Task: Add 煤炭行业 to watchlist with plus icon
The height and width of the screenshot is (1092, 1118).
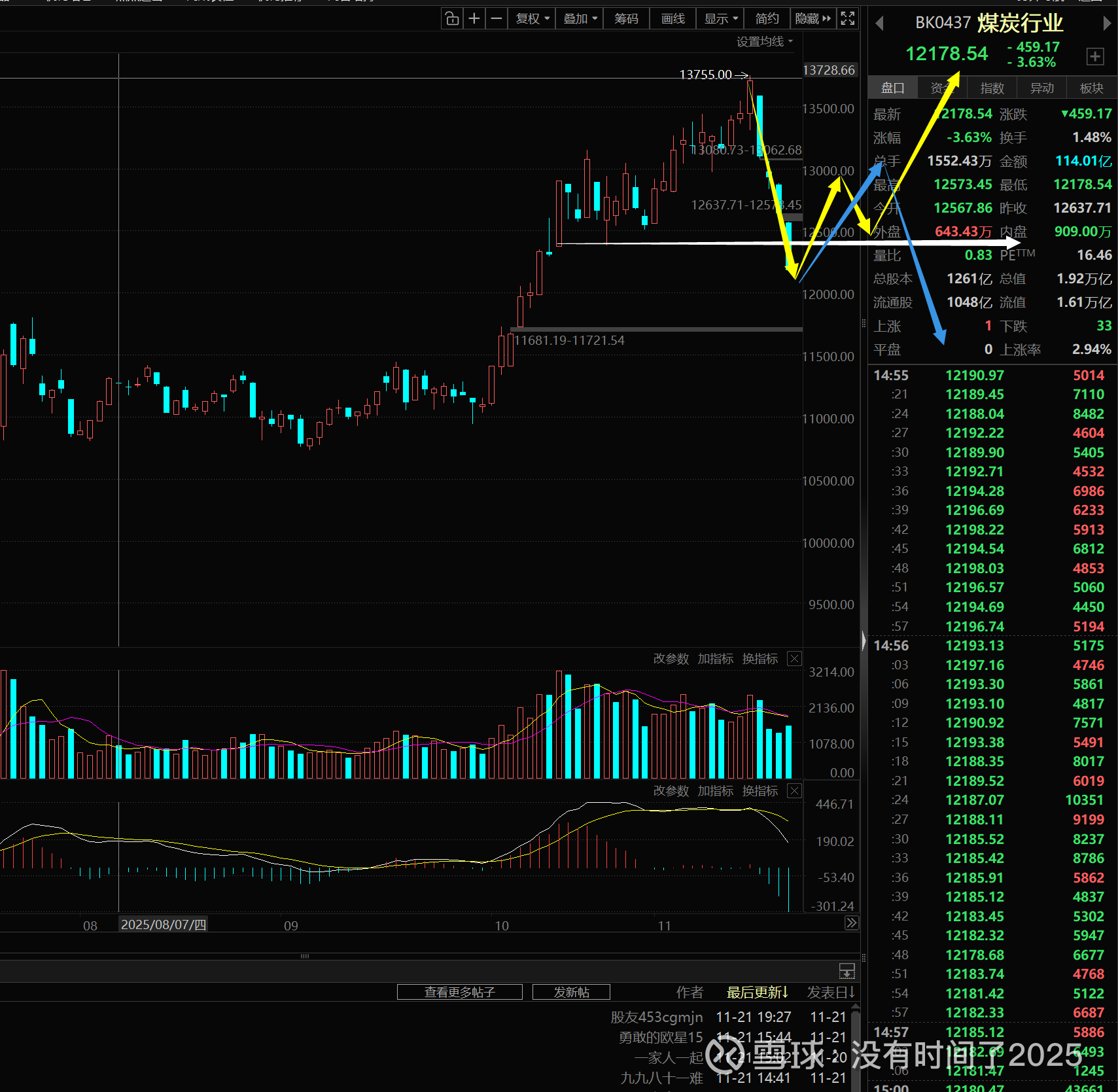Action: 1095,56
